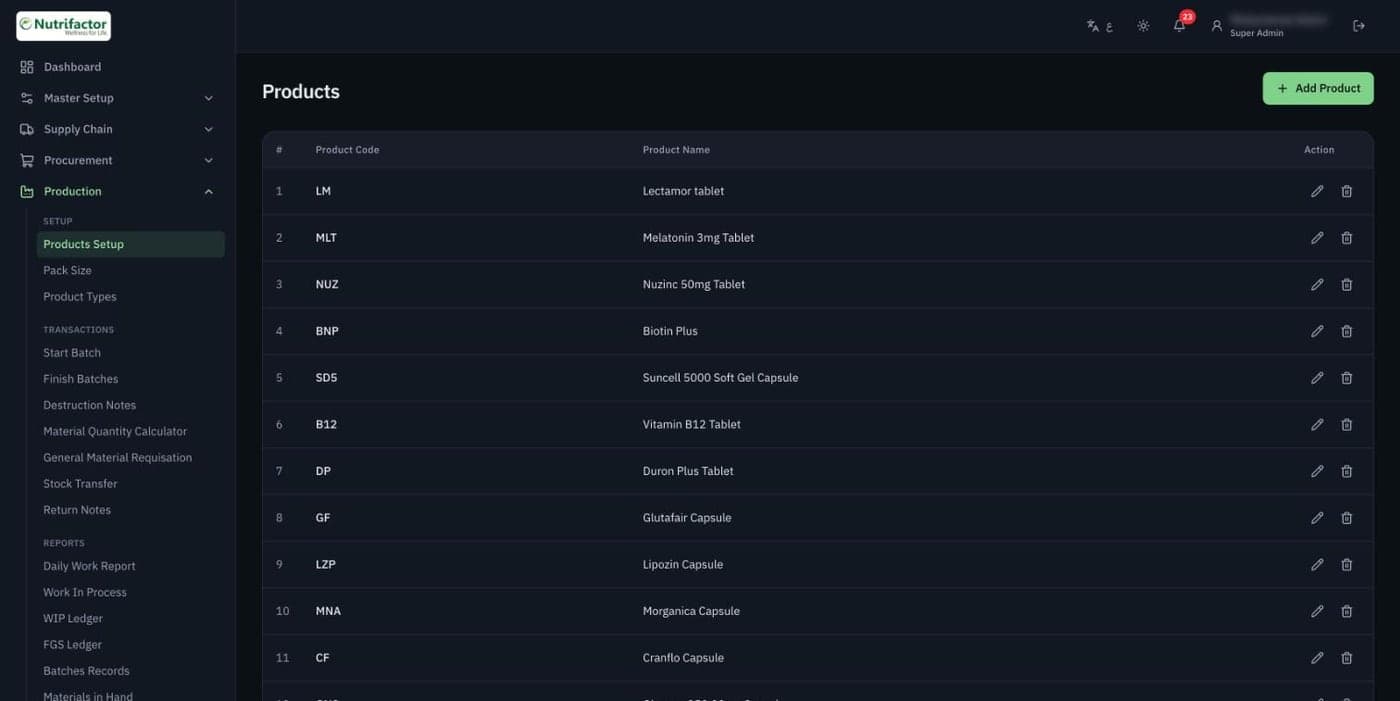Open Start Batch transaction
1400x701 pixels.
(x=72, y=353)
